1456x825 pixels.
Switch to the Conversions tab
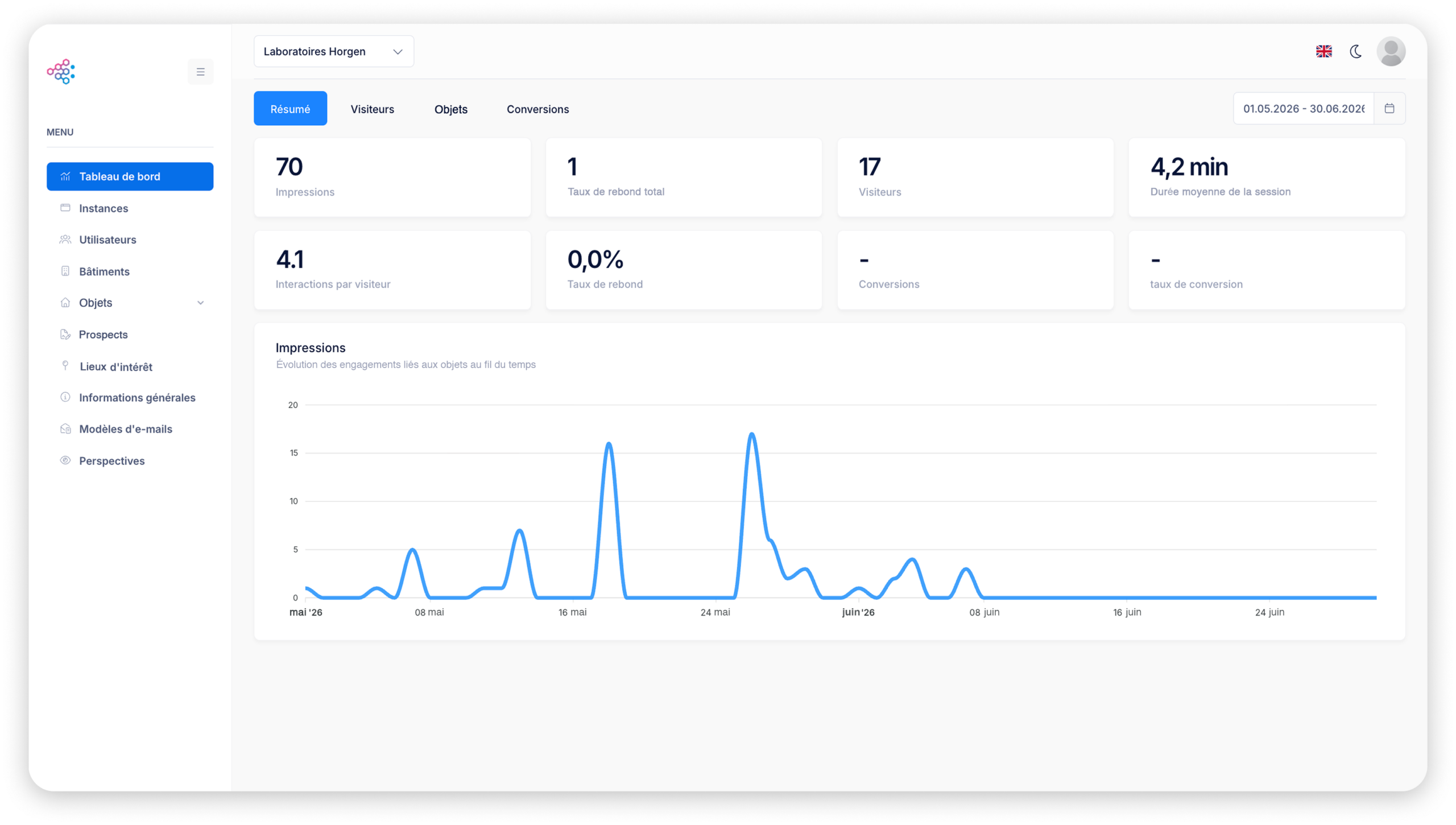click(x=537, y=109)
